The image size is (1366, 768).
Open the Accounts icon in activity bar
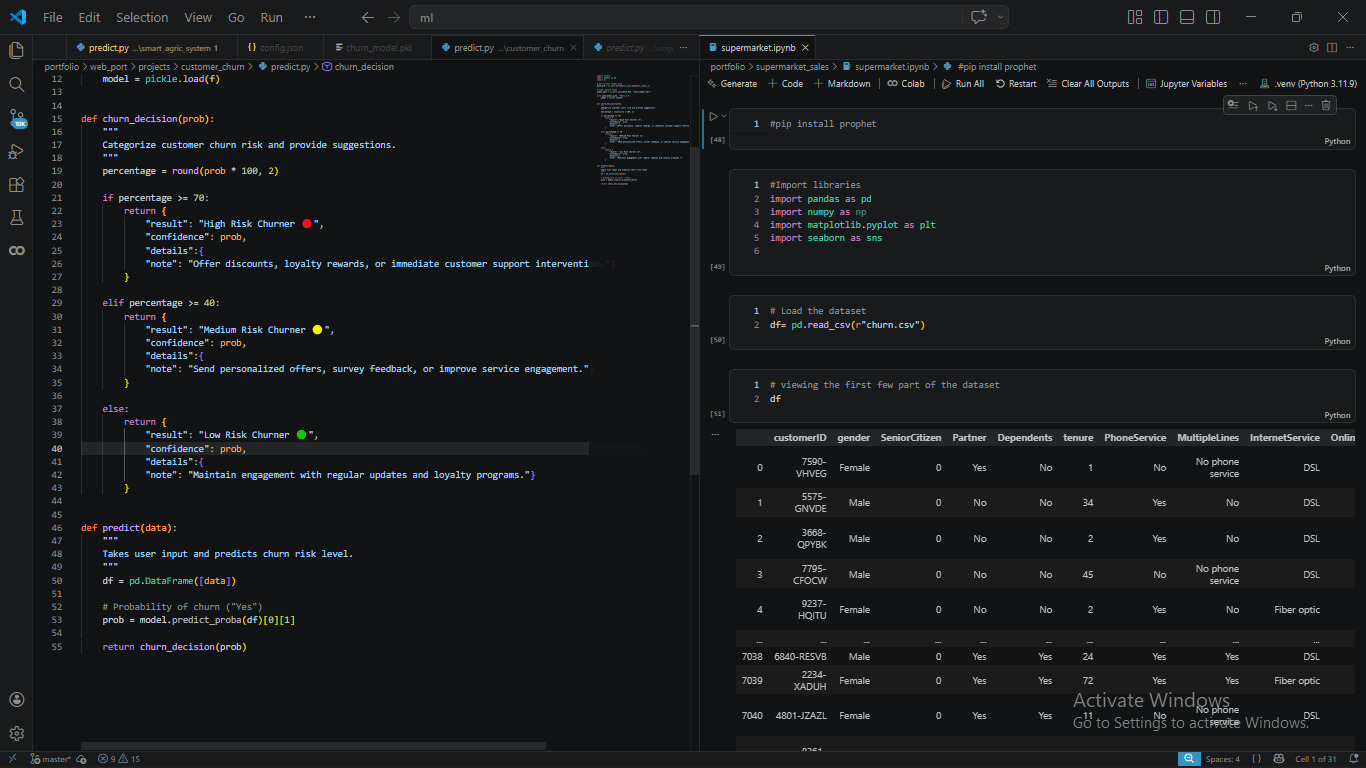coord(16,700)
